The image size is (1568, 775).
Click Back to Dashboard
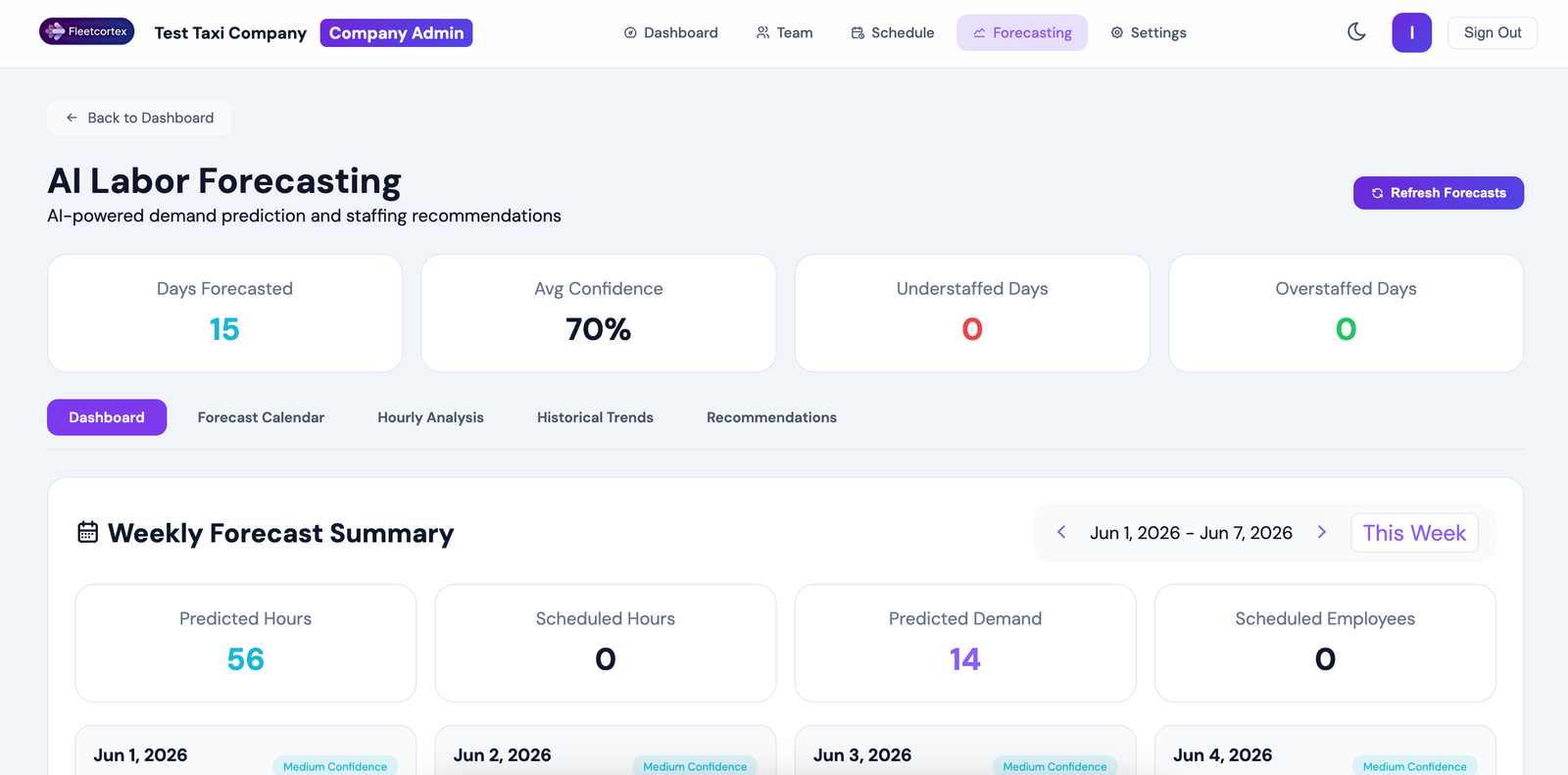(139, 118)
